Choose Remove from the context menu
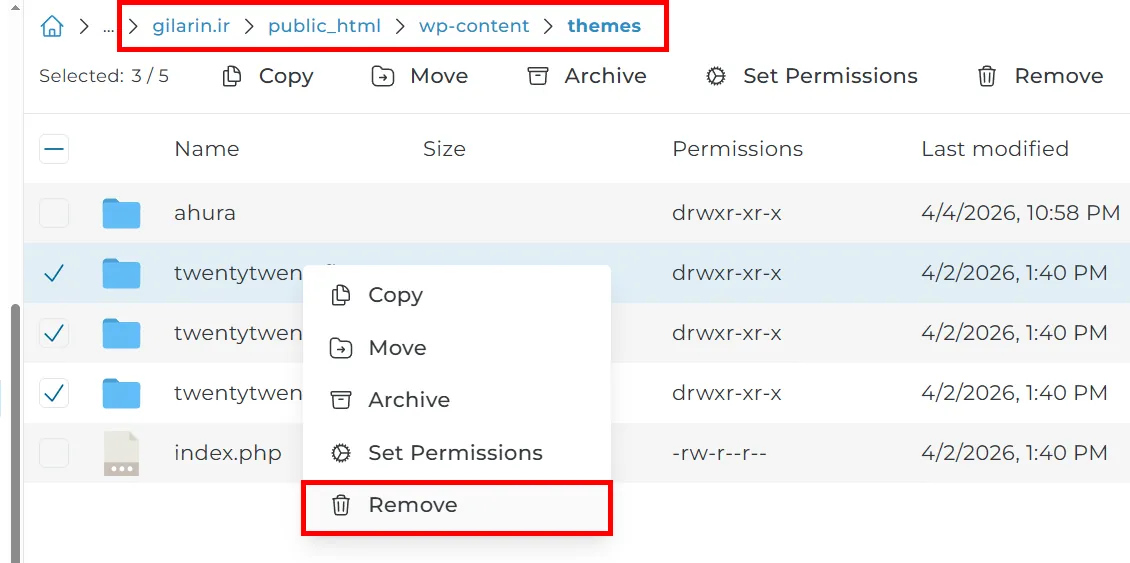The image size is (1130, 563). (456, 505)
